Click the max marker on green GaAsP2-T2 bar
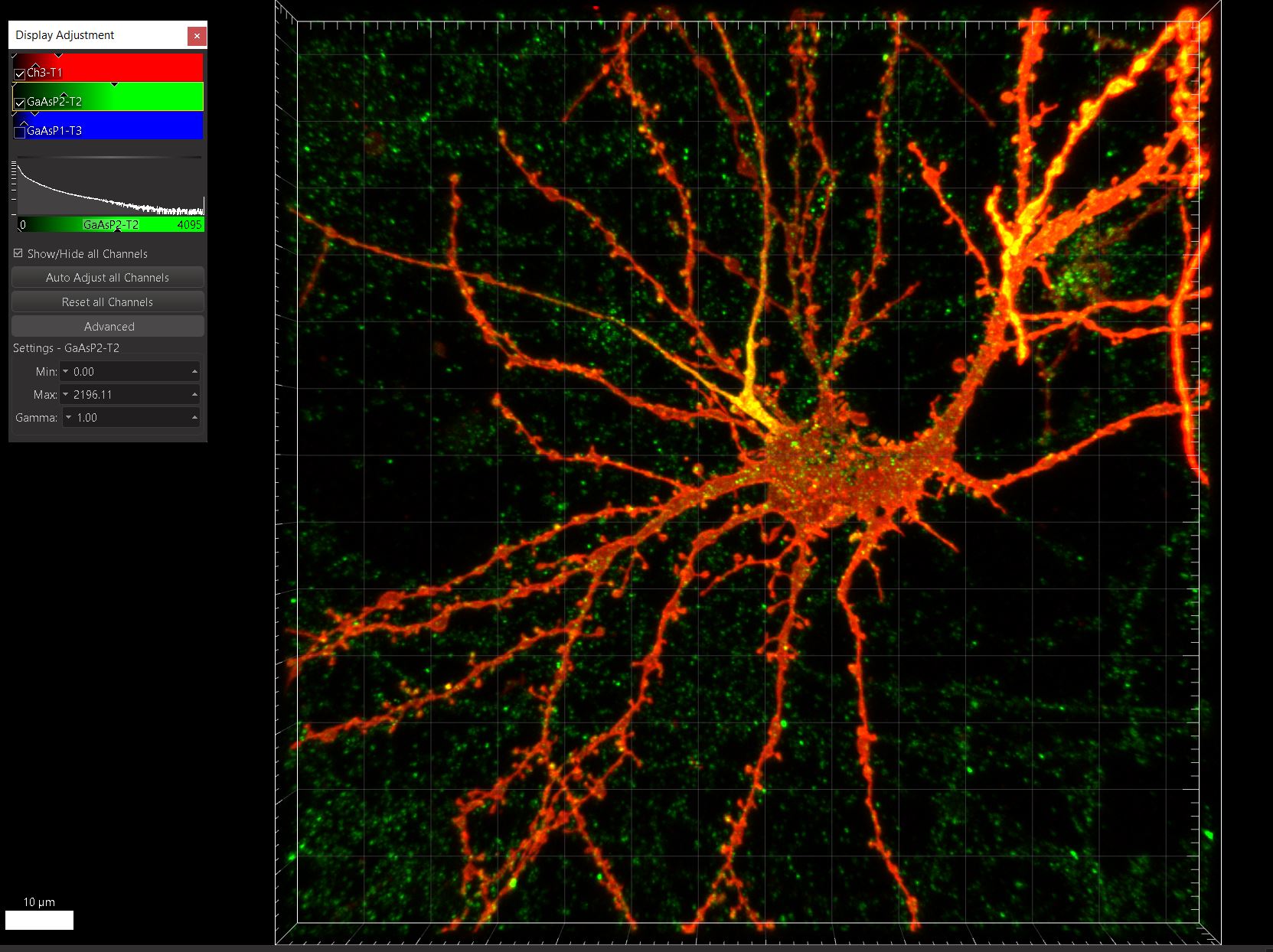The image size is (1273, 952). click(x=115, y=84)
